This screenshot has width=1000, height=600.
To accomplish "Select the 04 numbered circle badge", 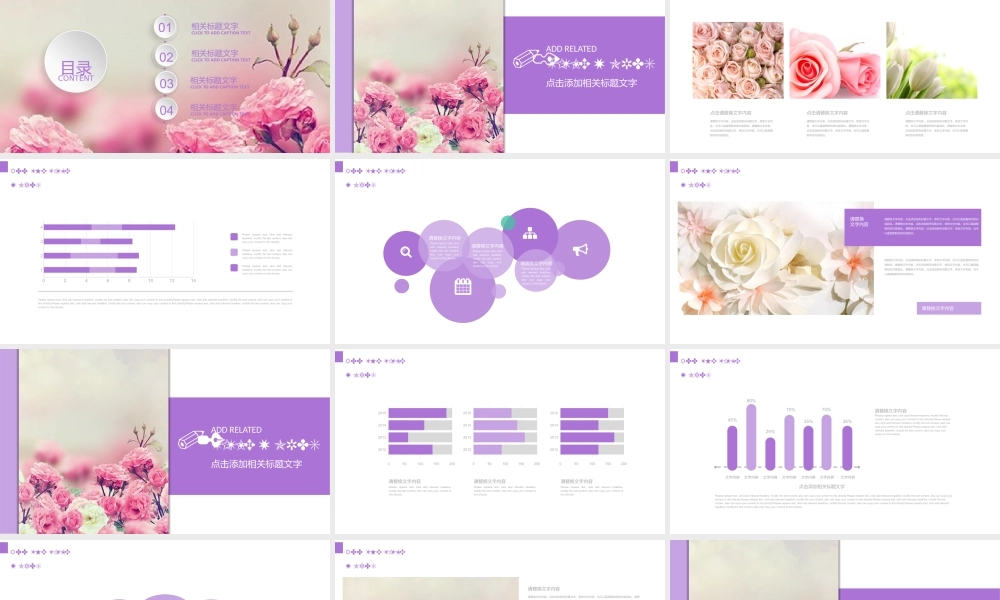I will pos(166,110).
